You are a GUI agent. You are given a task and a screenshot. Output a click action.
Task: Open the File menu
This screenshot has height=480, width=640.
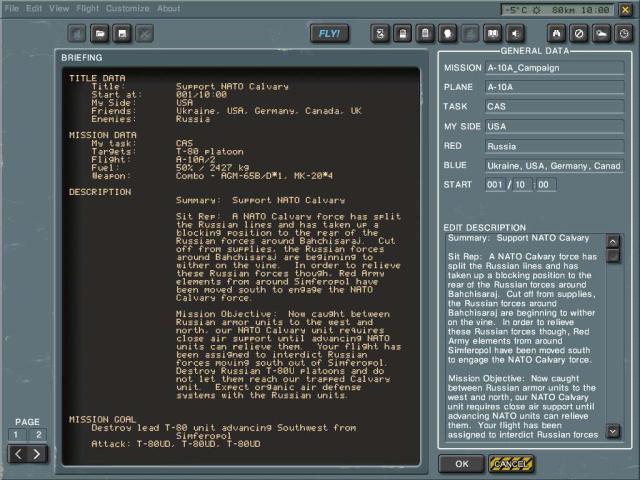point(12,8)
